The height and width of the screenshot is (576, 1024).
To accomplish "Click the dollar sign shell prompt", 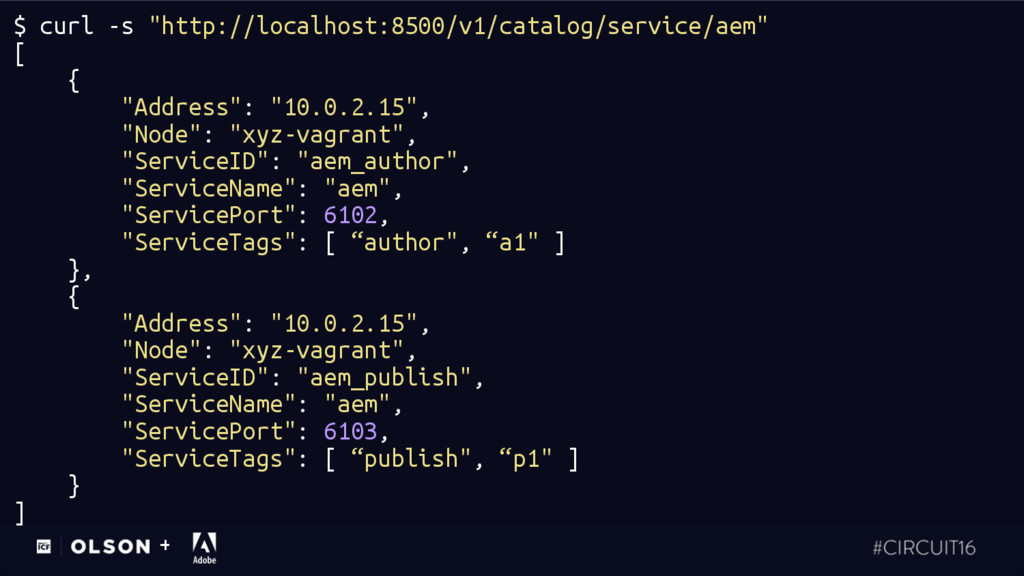I will click(x=20, y=26).
